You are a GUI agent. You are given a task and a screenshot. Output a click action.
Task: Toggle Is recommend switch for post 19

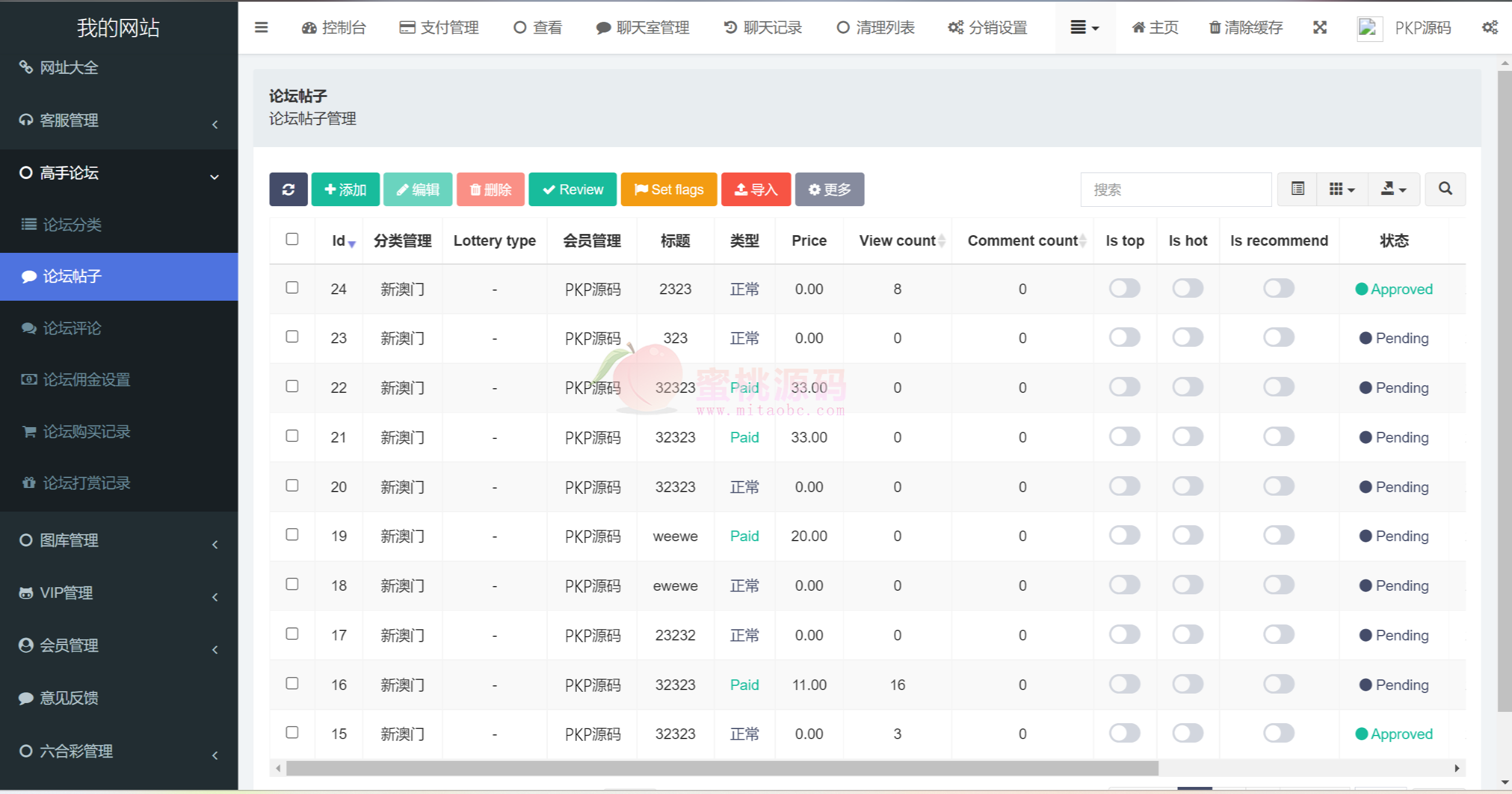click(x=1278, y=535)
